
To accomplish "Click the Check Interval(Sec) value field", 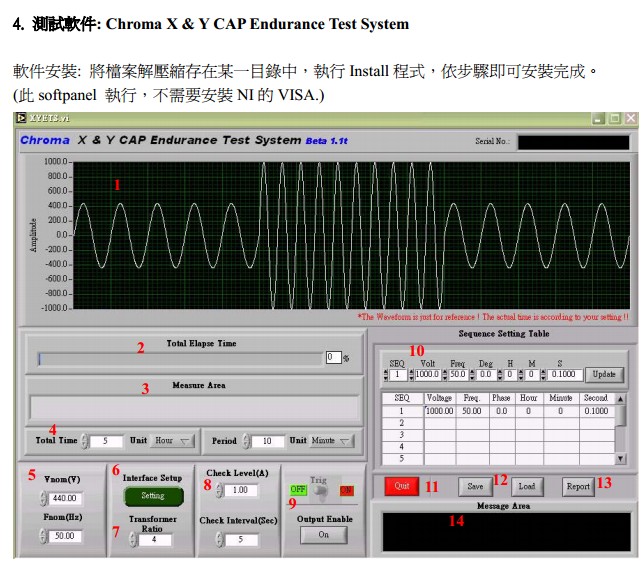I will point(241,540).
